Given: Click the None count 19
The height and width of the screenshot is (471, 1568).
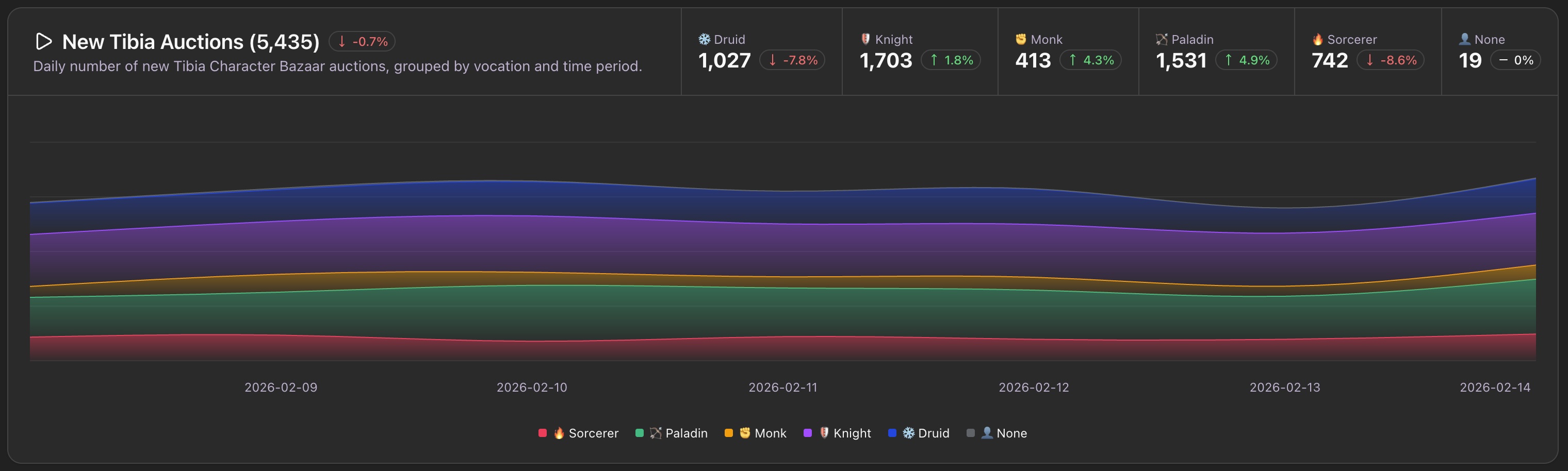Looking at the screenshot, I should (1470, 60).
